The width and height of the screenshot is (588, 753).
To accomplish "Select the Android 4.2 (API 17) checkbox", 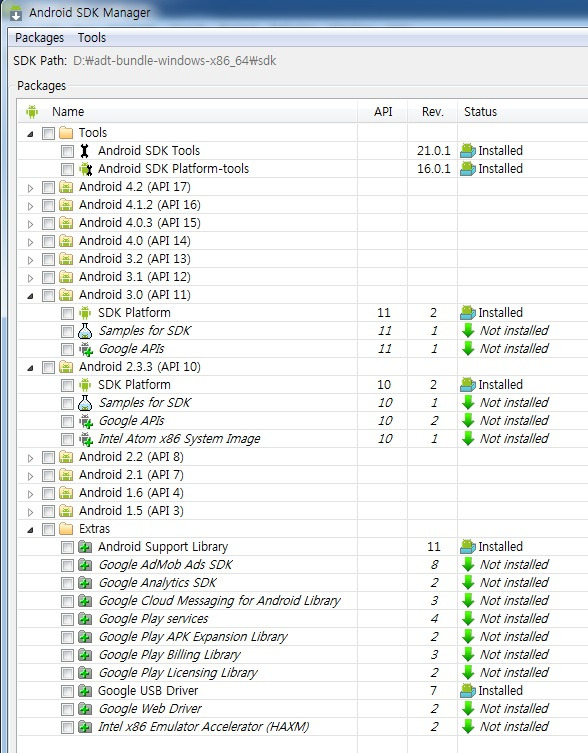I will coord(48,188).
